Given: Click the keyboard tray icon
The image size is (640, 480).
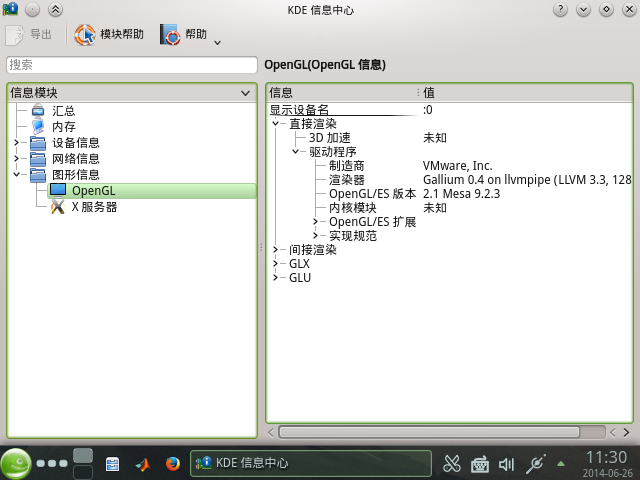Looking at the screenshot, I should pyautogui.click(x=480, y=464).
